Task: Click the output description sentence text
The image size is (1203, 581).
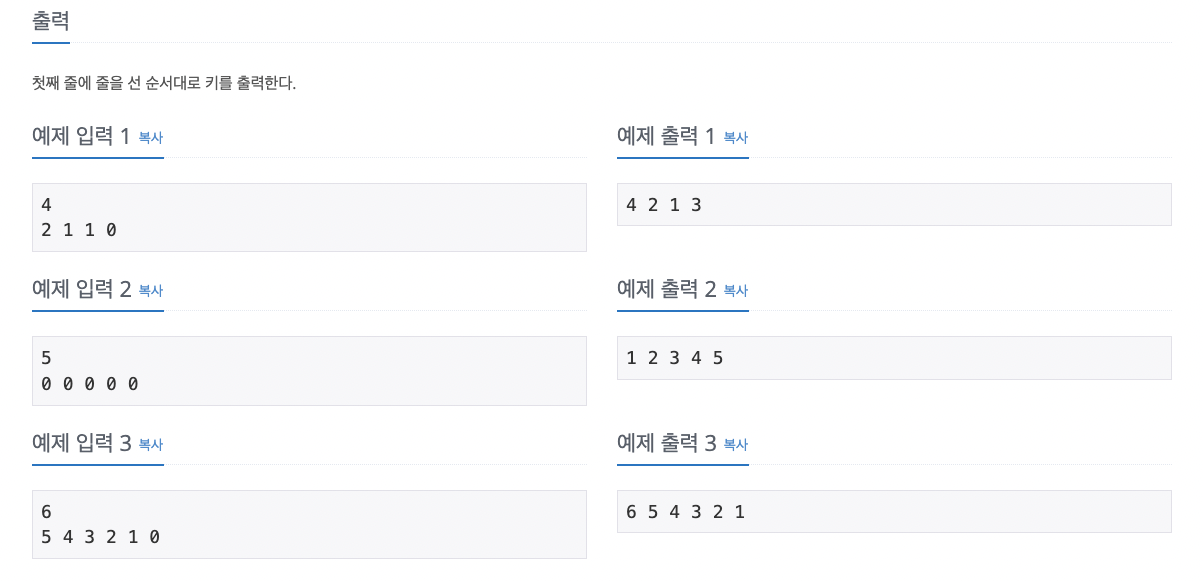Action: 164,83
